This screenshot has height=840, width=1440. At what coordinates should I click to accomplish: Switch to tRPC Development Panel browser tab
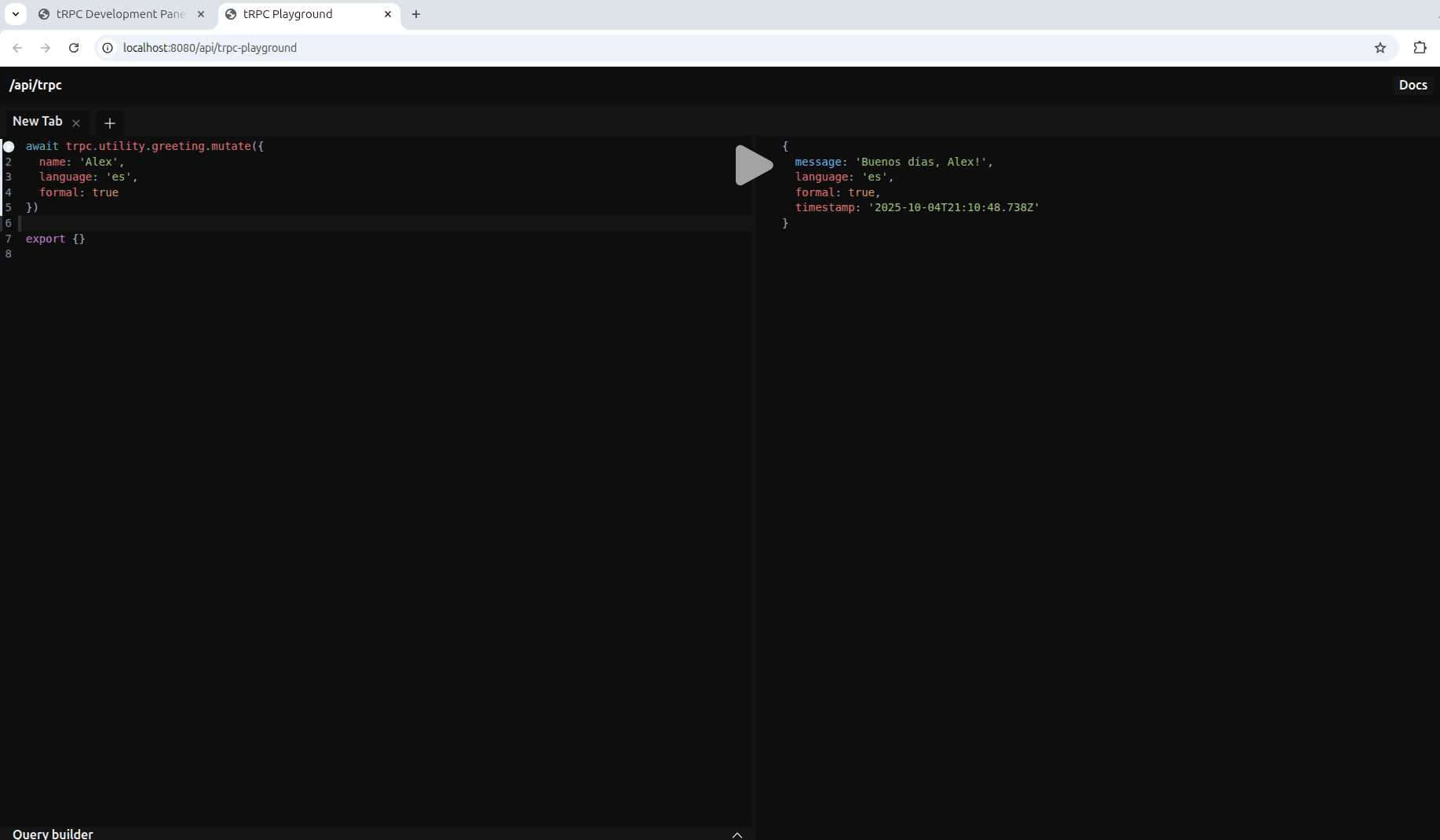[122, 14]
